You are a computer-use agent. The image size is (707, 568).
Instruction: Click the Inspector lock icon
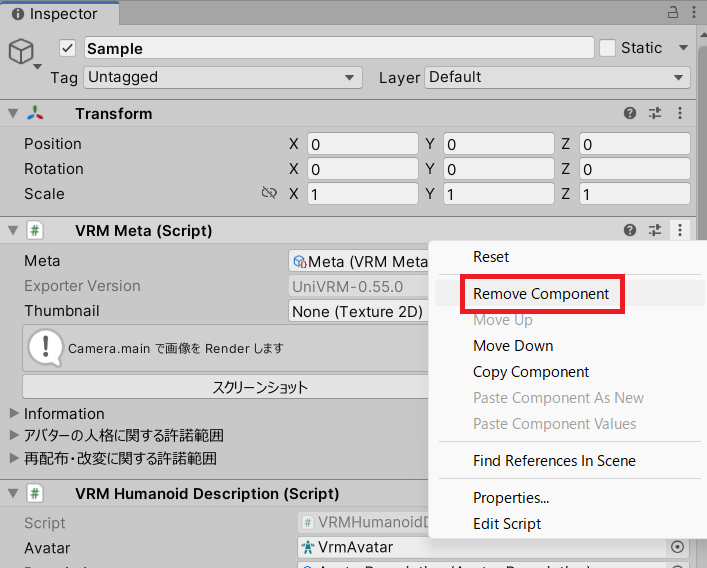click(x=669, y=13)
